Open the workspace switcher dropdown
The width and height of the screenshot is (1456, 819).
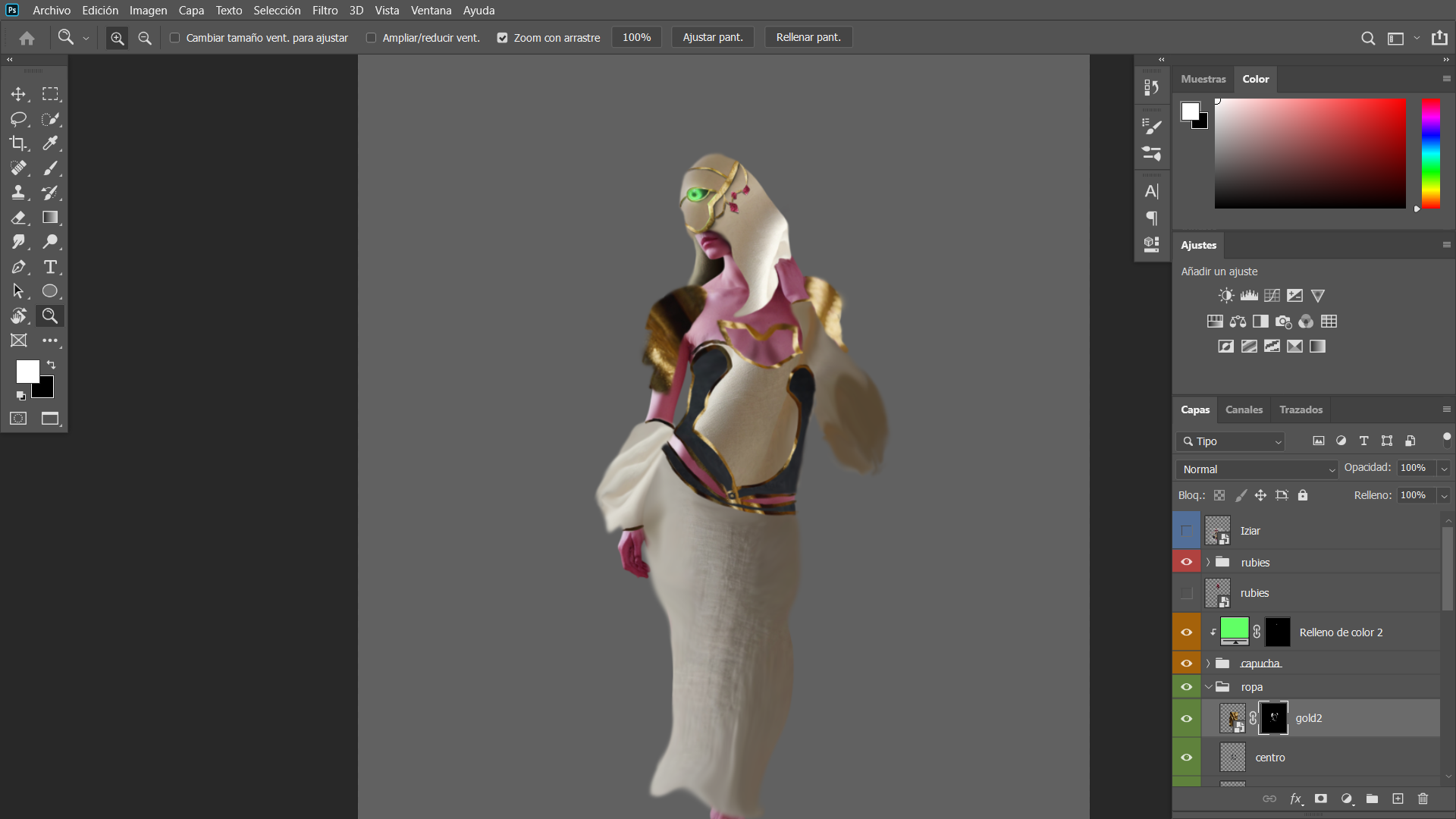coord(1417,38)
